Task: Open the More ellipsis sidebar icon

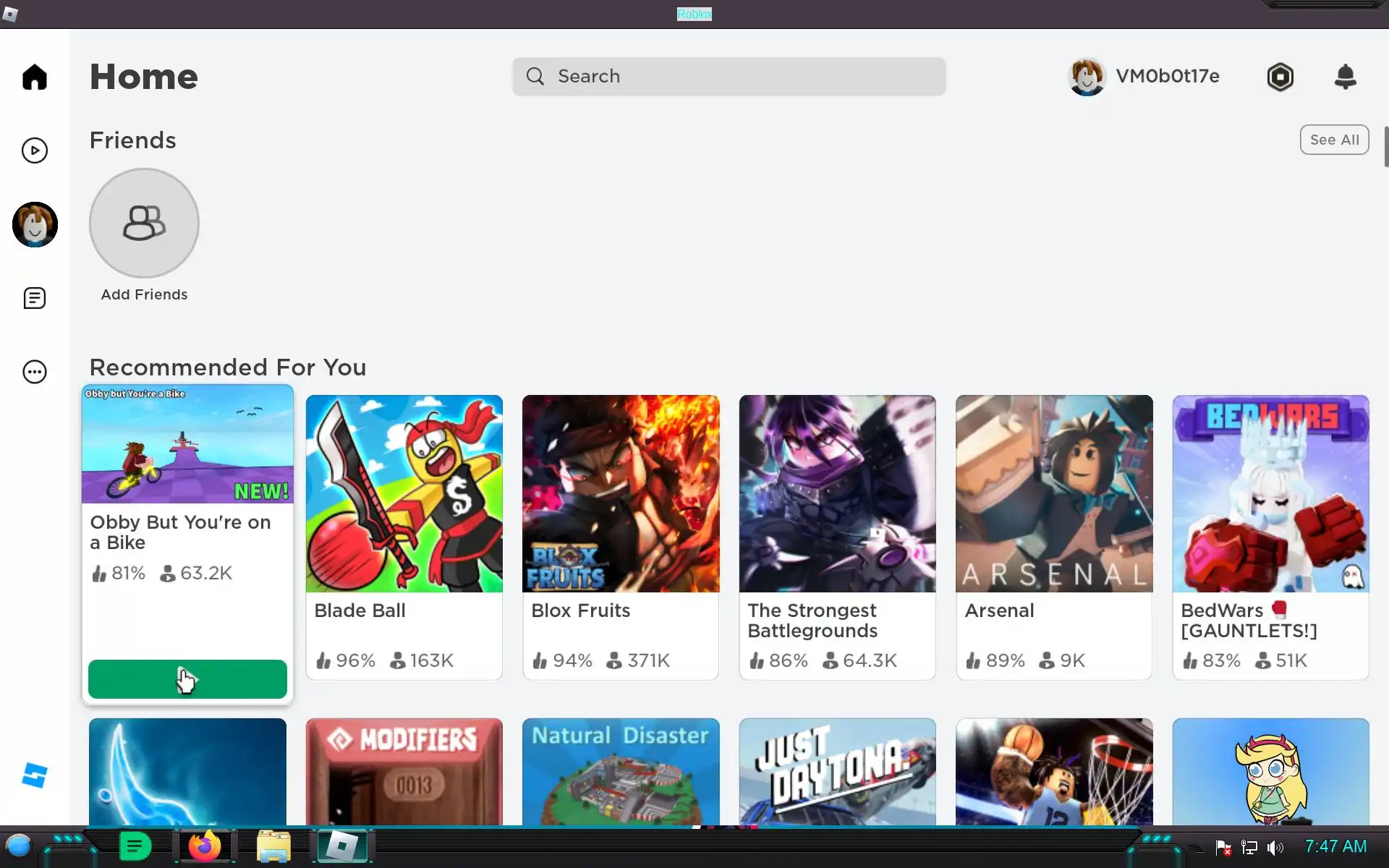Action: [34, 372]
